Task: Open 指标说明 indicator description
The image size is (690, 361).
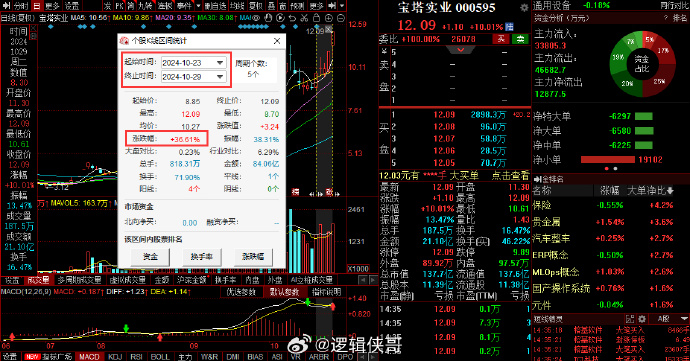Action: (326, 292)
